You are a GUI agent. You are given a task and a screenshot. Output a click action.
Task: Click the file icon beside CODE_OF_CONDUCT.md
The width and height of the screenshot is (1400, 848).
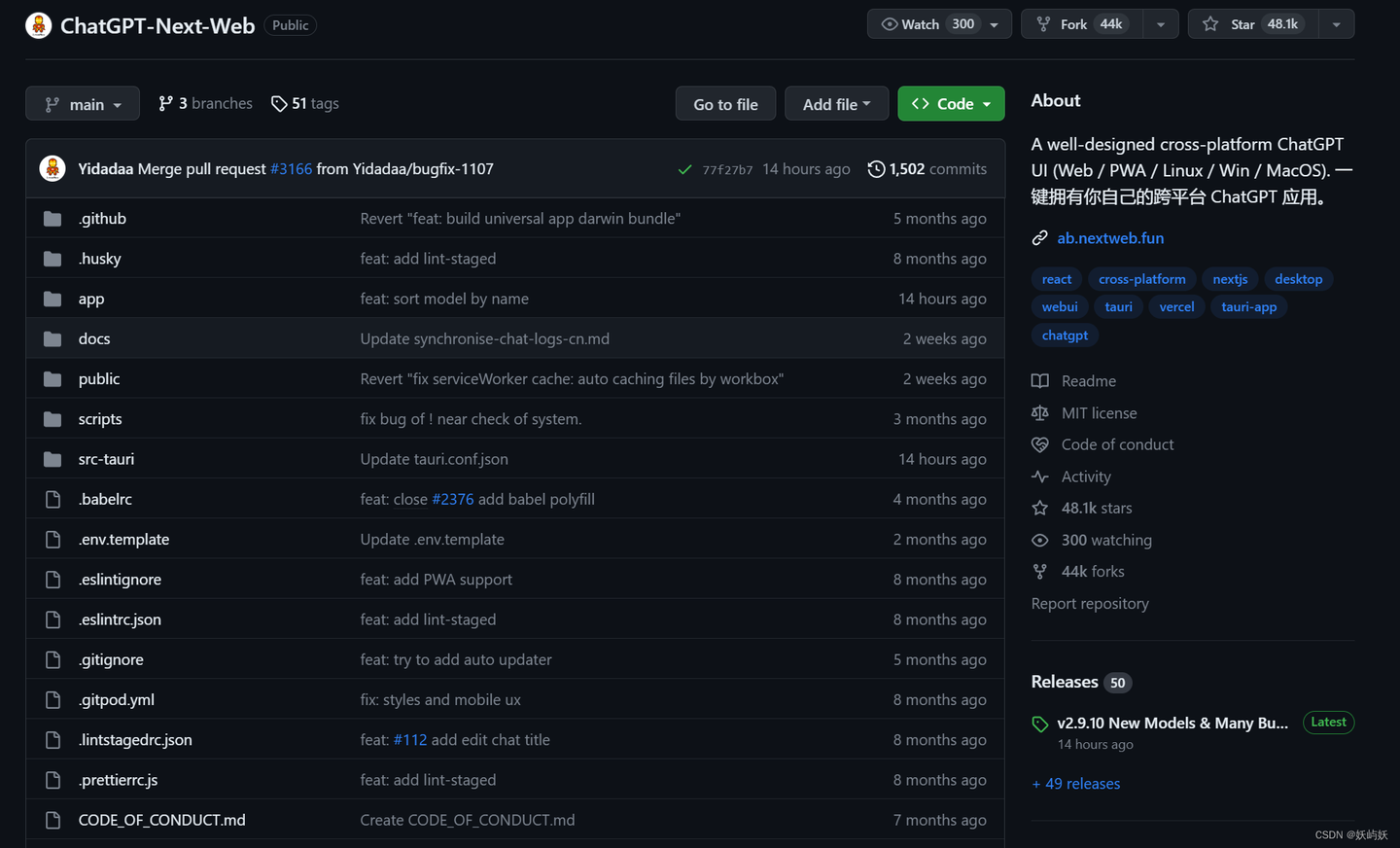(52, 820)
